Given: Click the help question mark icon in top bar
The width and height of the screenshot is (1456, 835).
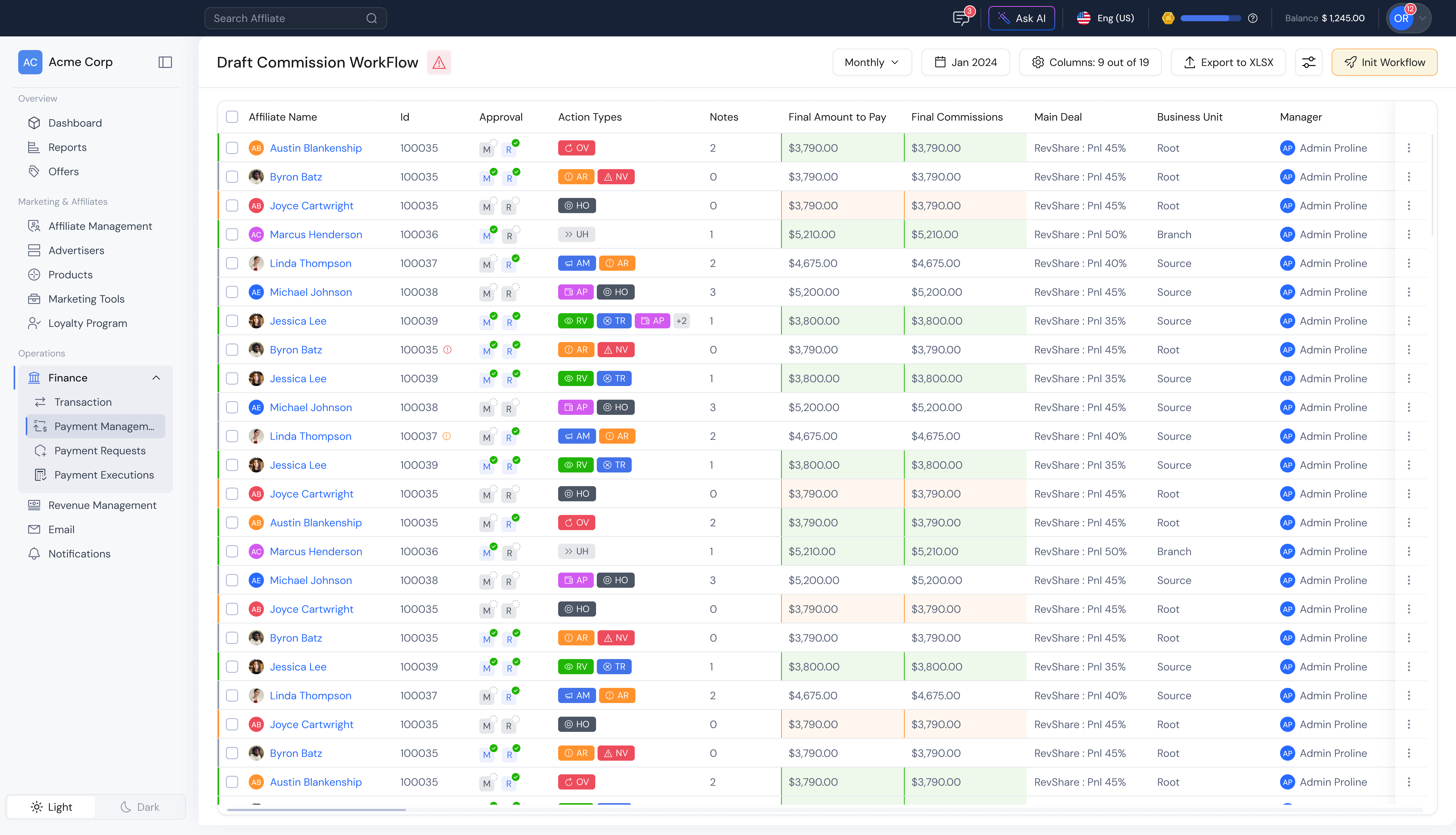Looking at the screenshot, I should 1253,18.
